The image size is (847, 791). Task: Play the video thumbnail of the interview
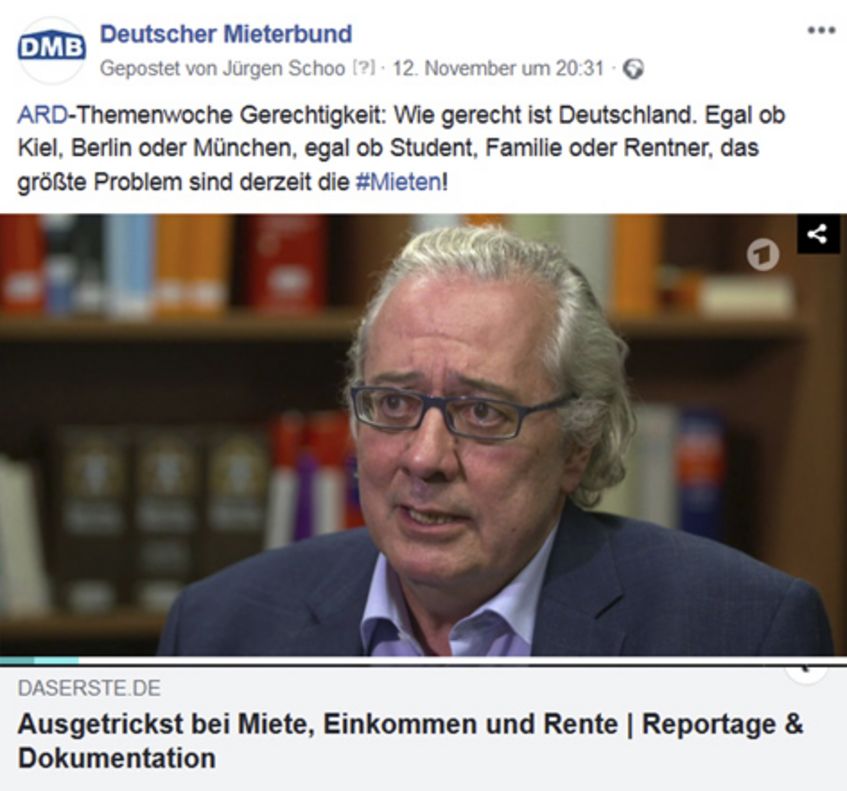click(x=424, y=435)
